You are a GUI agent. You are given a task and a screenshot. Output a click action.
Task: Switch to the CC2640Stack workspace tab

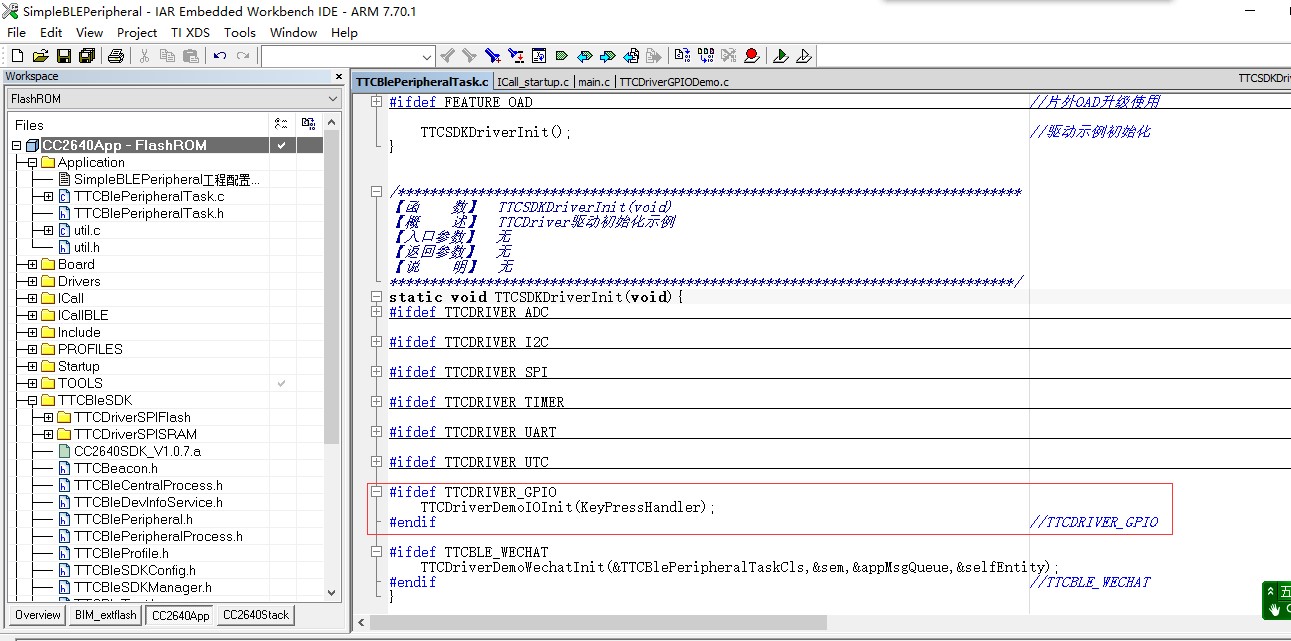[x=255, y=615]
